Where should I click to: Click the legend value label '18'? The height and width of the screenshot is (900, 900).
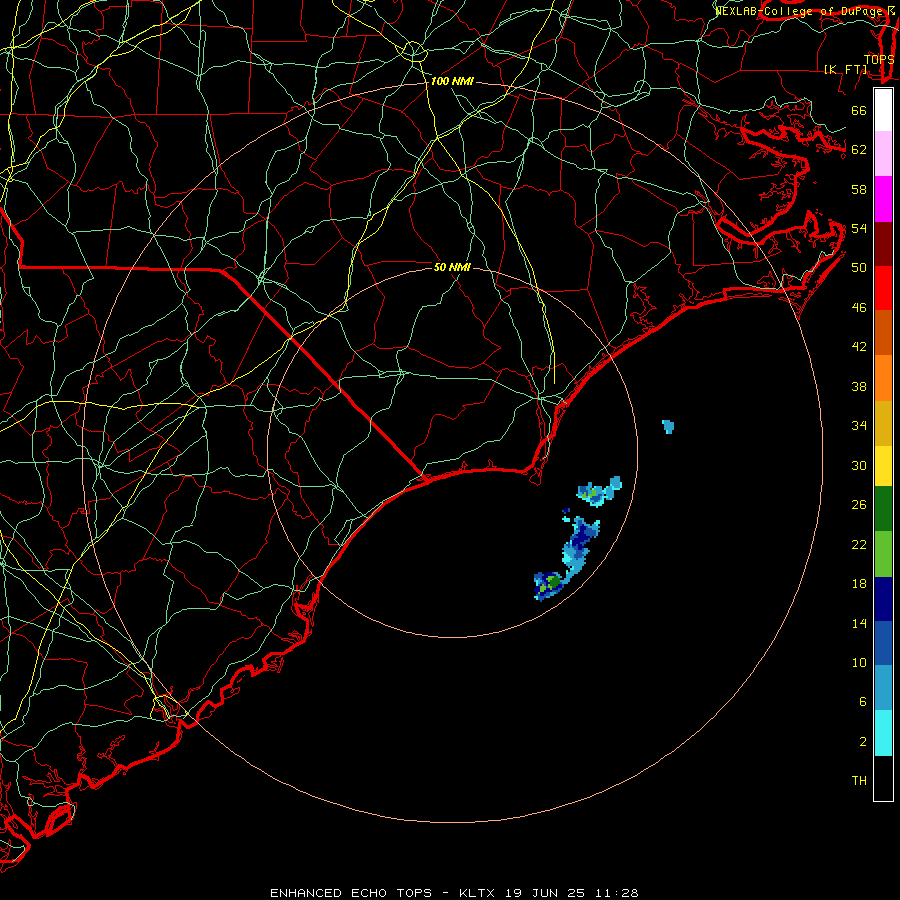(859, 584)
